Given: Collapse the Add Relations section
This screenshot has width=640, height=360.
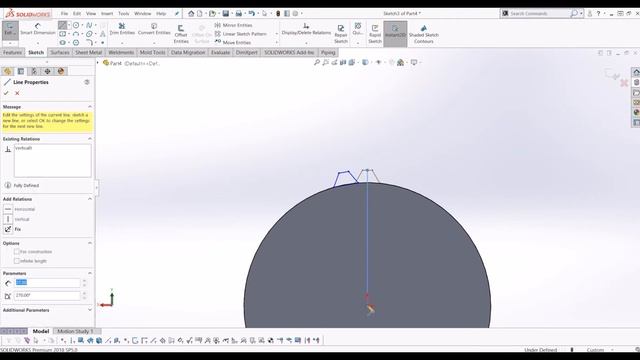Looking at the screenshot, I should tap(90, 199).
